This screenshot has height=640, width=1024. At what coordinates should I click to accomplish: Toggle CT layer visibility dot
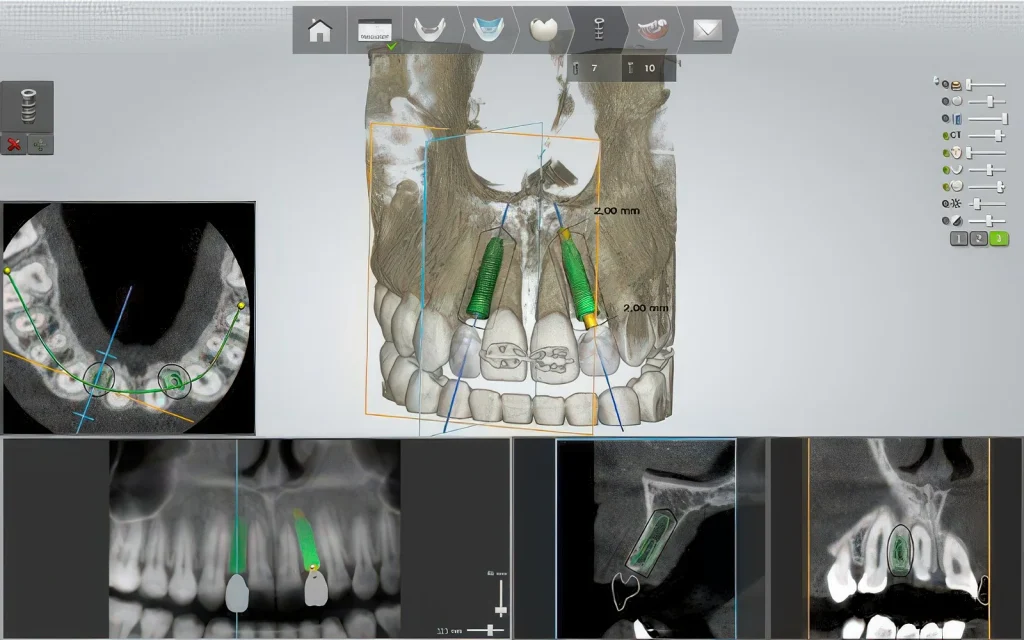(946, 135)
